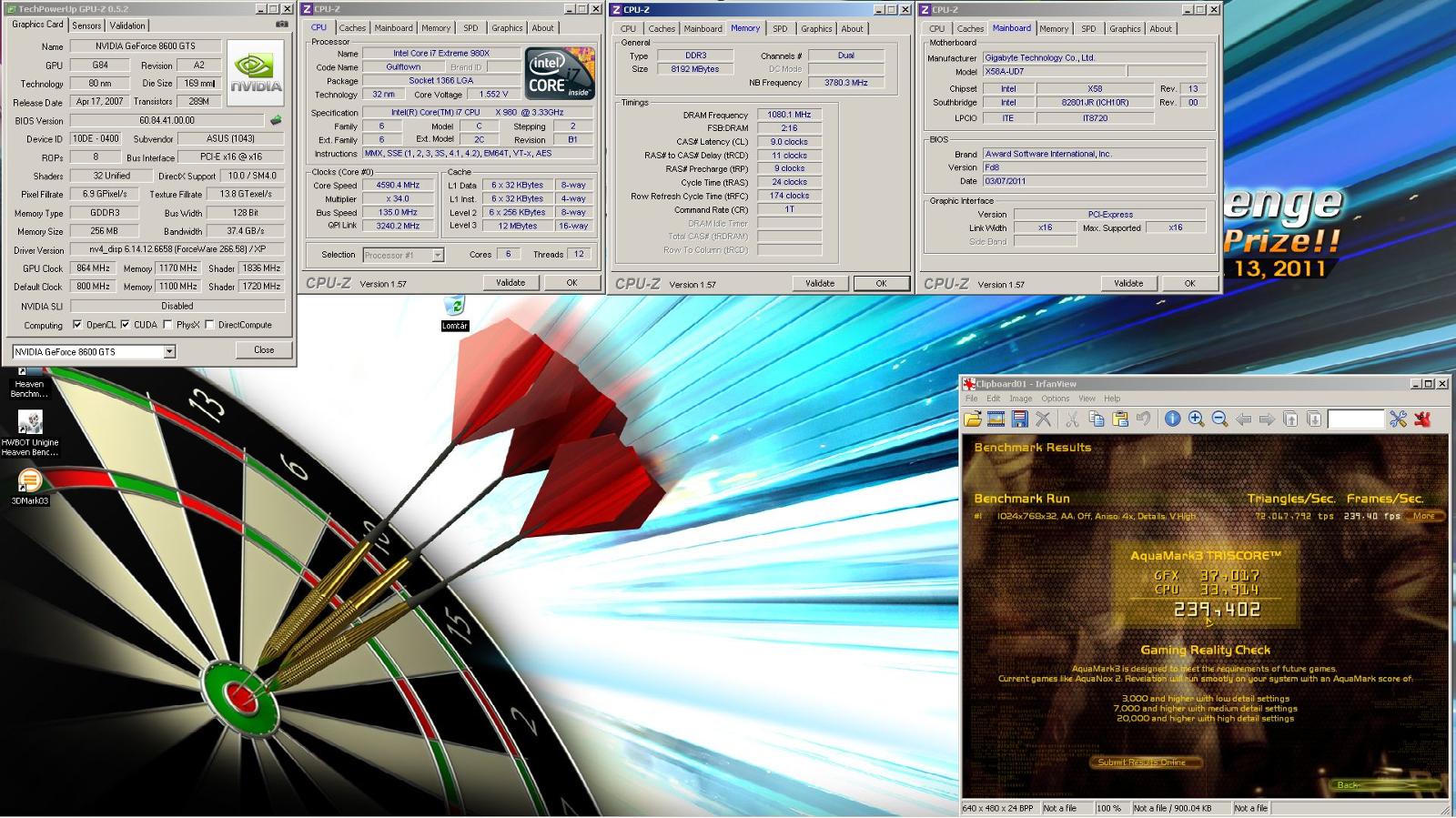
Task: Open Image Information blue i icon
Action: (x=1172, y=419)
